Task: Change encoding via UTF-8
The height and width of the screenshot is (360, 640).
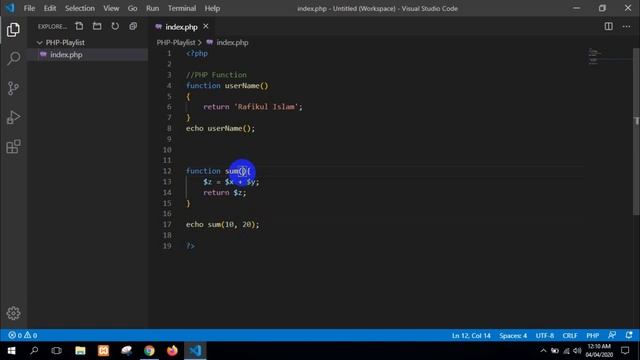Action: pos(544,336)
